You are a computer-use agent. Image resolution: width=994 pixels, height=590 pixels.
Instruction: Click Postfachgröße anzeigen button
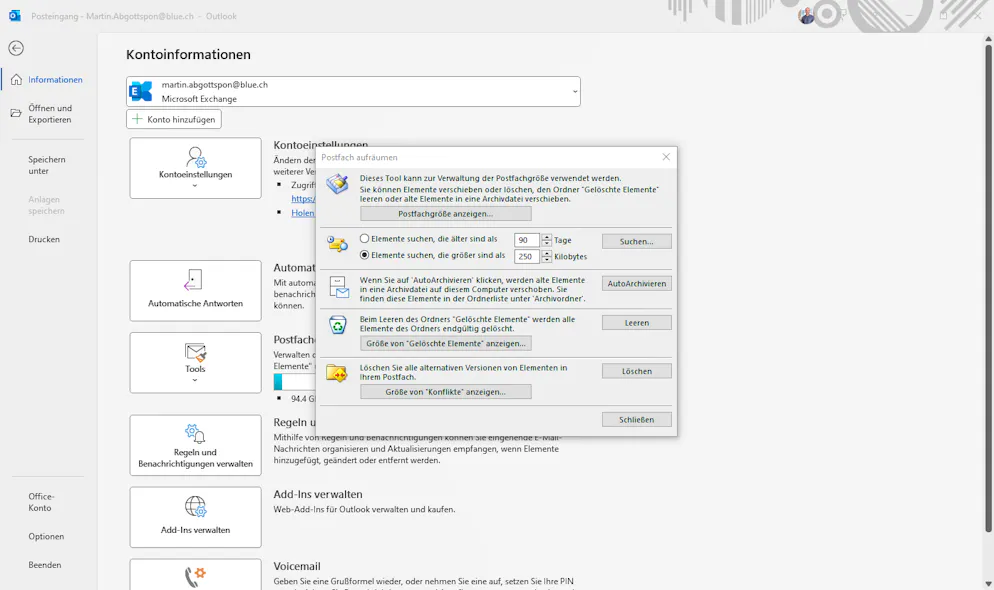(445, 214)
